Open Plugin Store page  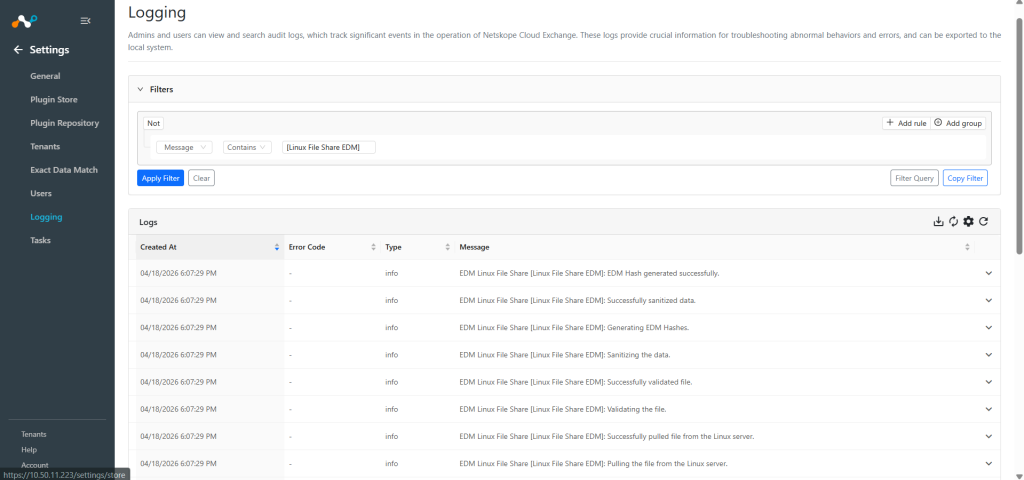click(54, 99)
